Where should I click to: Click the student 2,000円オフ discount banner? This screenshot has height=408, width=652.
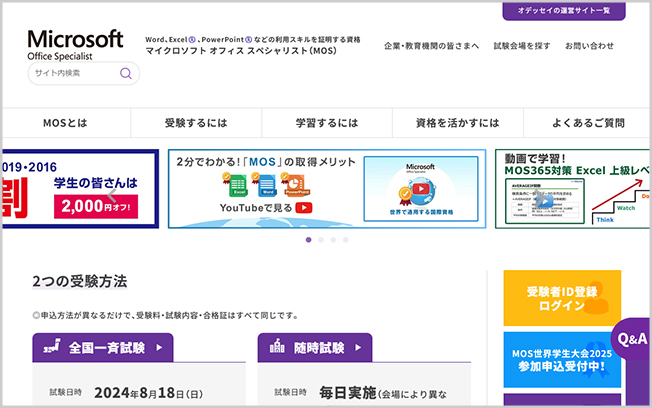(x=80, y=189)
